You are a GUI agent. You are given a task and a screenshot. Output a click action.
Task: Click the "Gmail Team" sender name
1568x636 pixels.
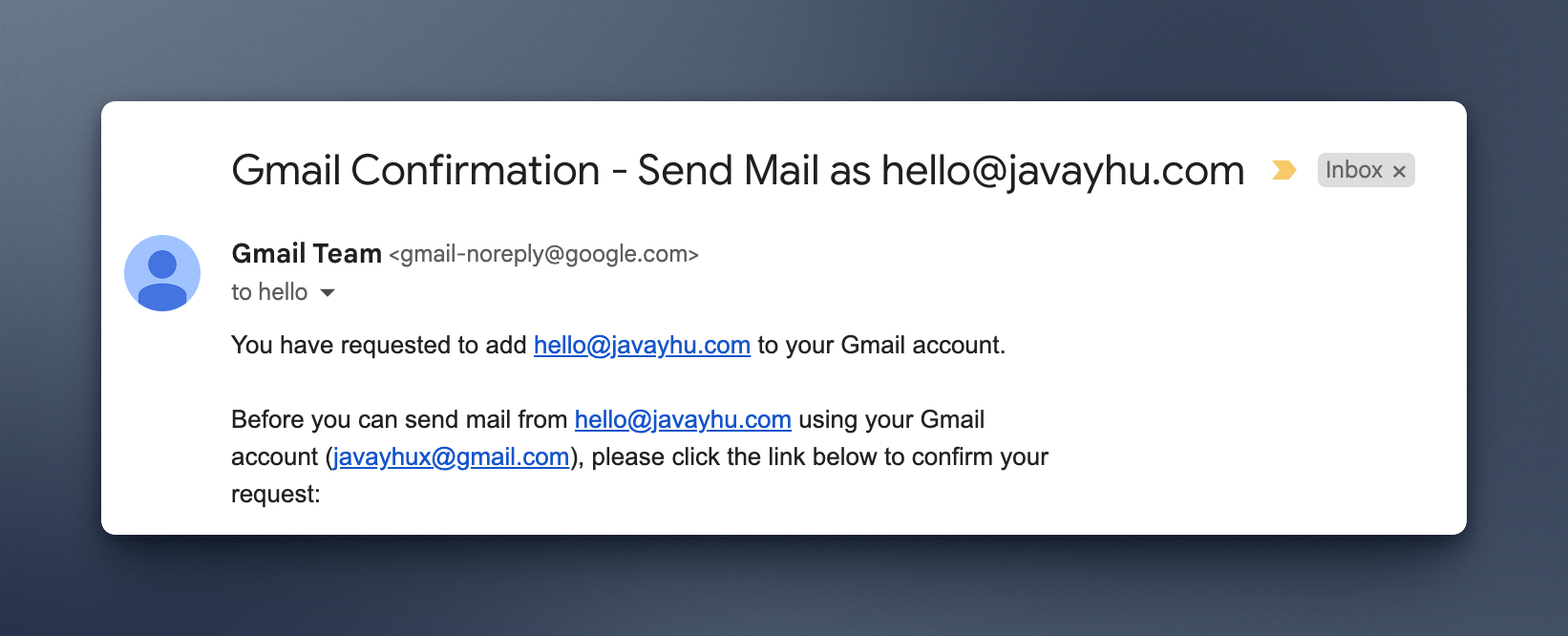pos(307,253)
